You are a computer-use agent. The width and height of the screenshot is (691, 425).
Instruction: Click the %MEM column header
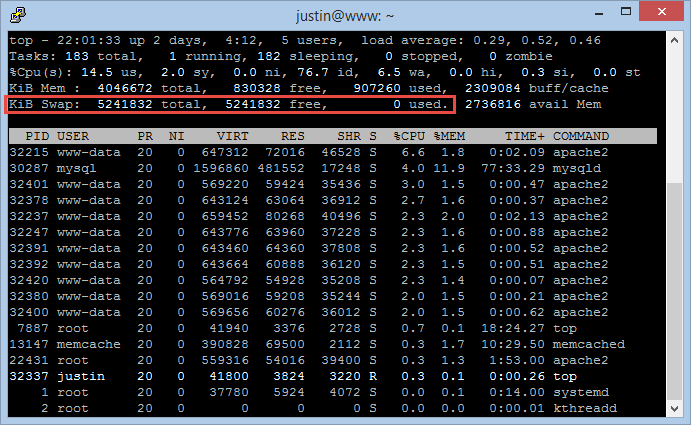coord(449,136)
